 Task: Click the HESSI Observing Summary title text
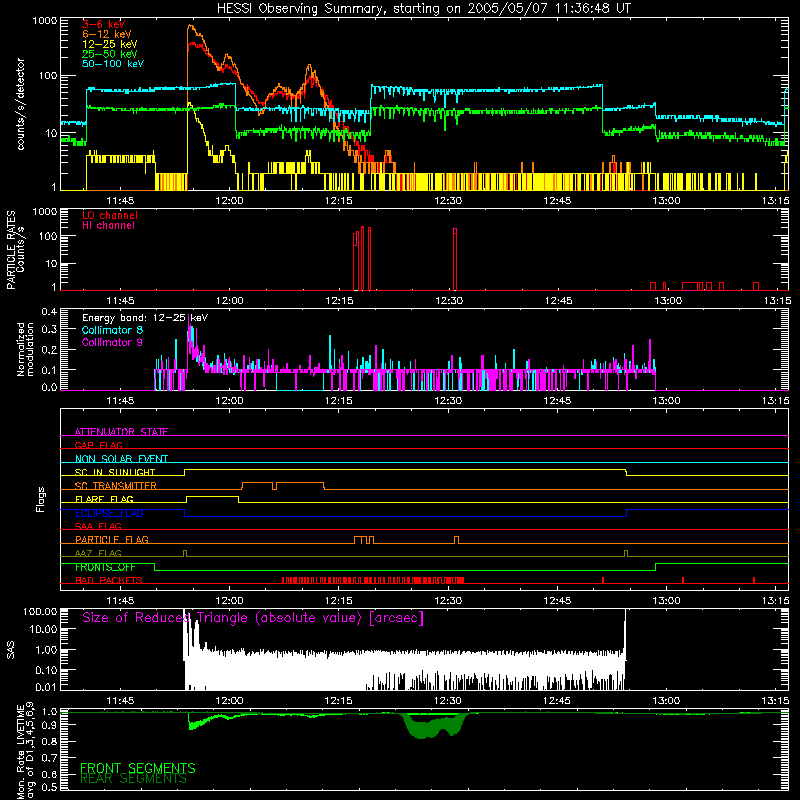click(424, 9)
